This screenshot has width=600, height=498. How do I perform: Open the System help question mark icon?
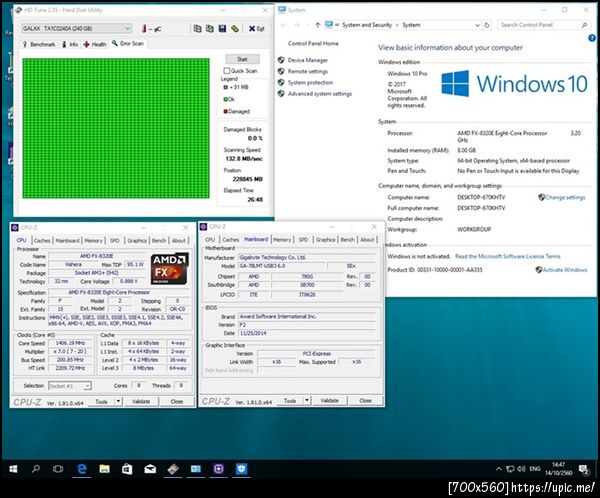tap(592, 38)
